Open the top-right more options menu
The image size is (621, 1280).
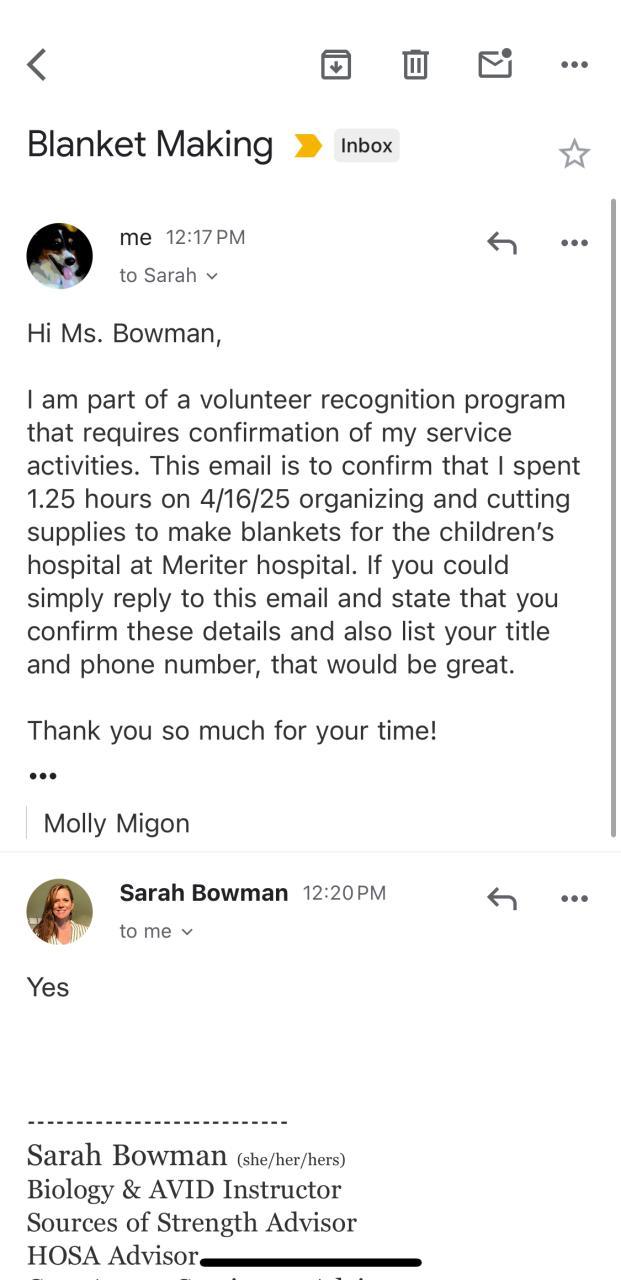pos(574,65)
